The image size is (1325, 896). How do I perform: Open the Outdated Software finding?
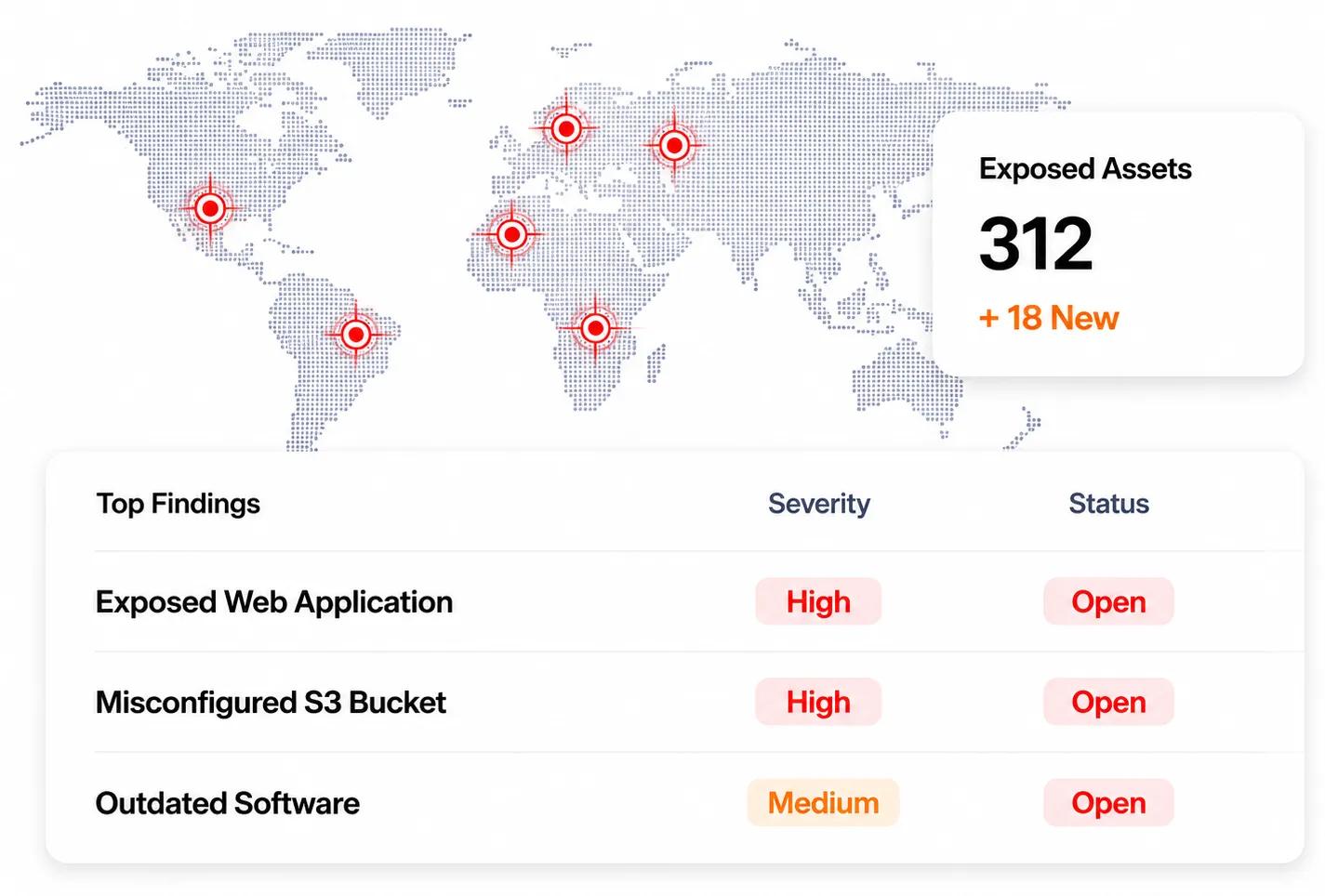pos(228,803)
